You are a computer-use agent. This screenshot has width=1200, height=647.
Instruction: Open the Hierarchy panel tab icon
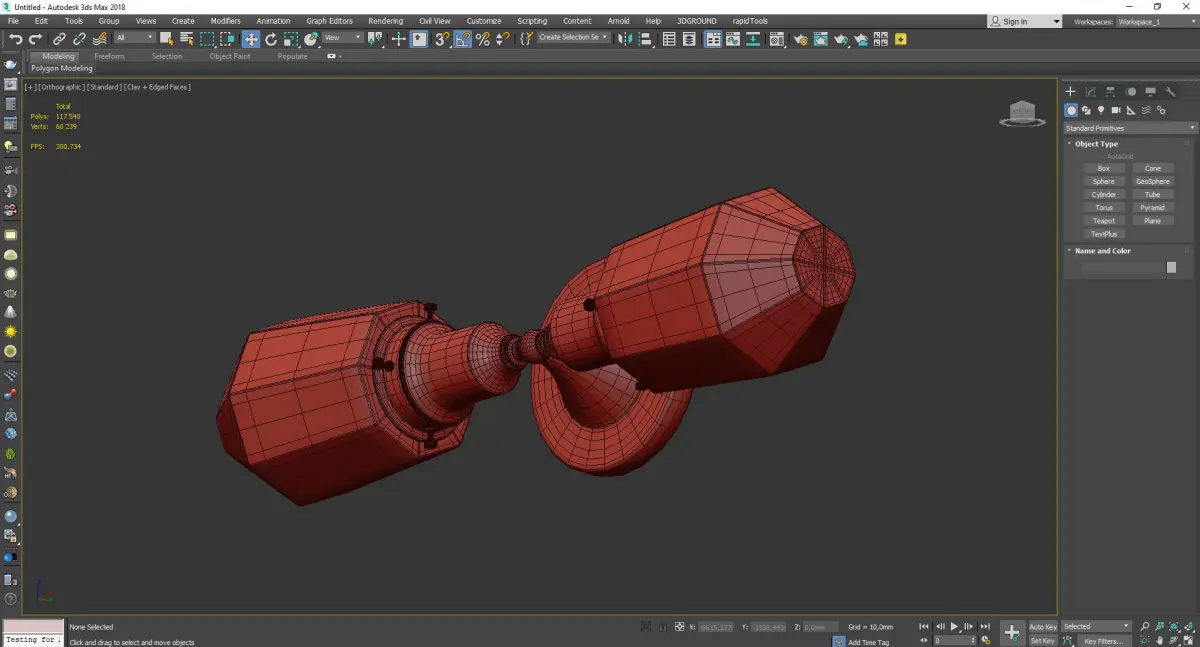(1110, 91)
